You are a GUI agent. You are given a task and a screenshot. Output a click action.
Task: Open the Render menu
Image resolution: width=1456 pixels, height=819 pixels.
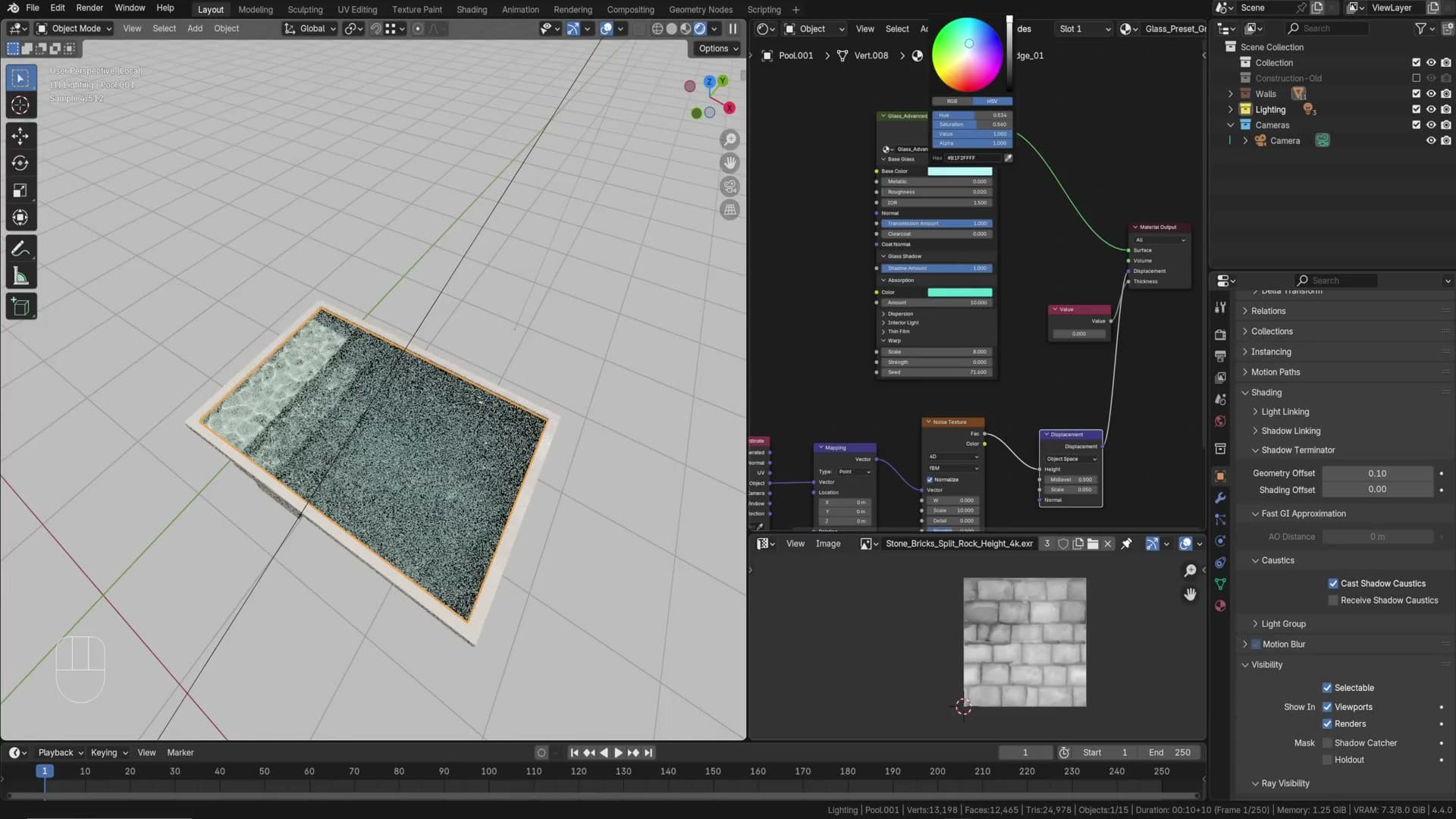click(89, 8)
